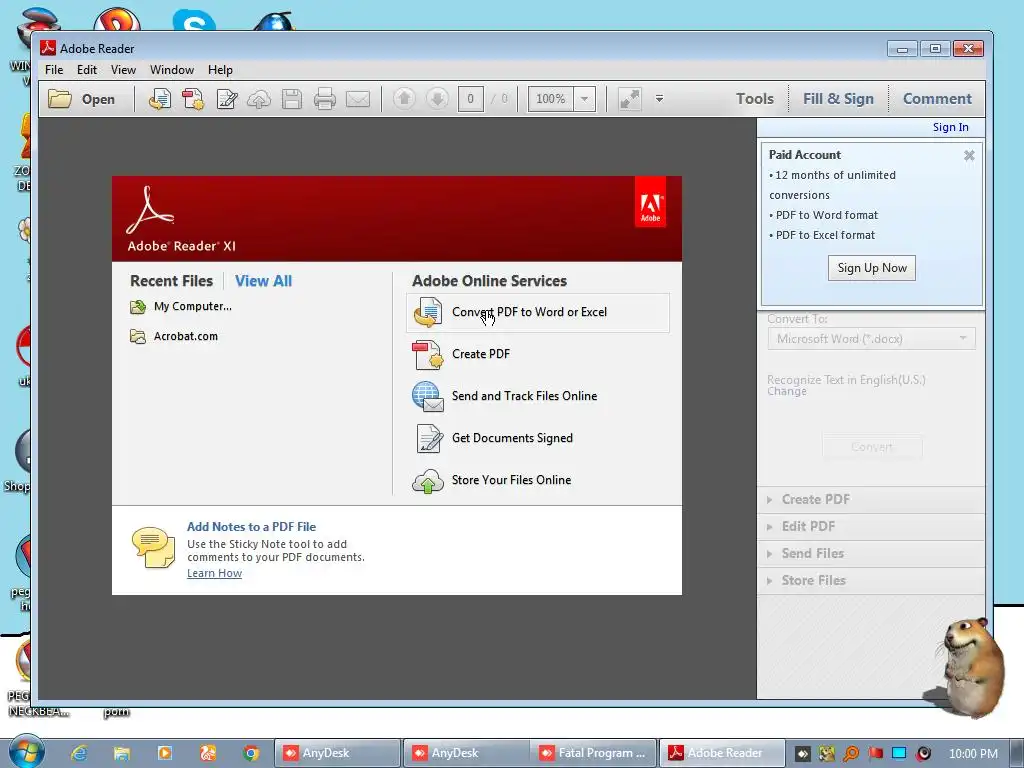Click the greyed Convert button
1024x768 pixels.
pyautogui.click(x=872, y=447)
